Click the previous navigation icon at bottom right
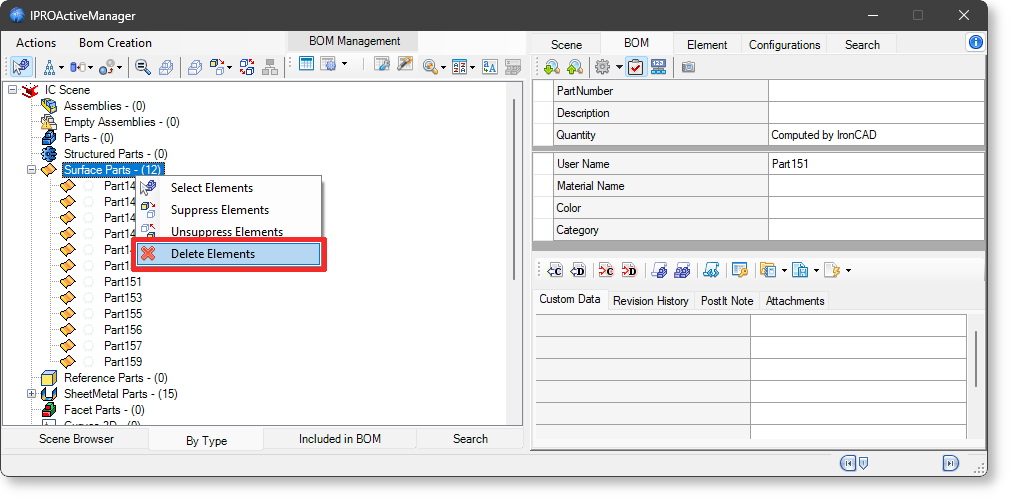 tap(847, 463)
